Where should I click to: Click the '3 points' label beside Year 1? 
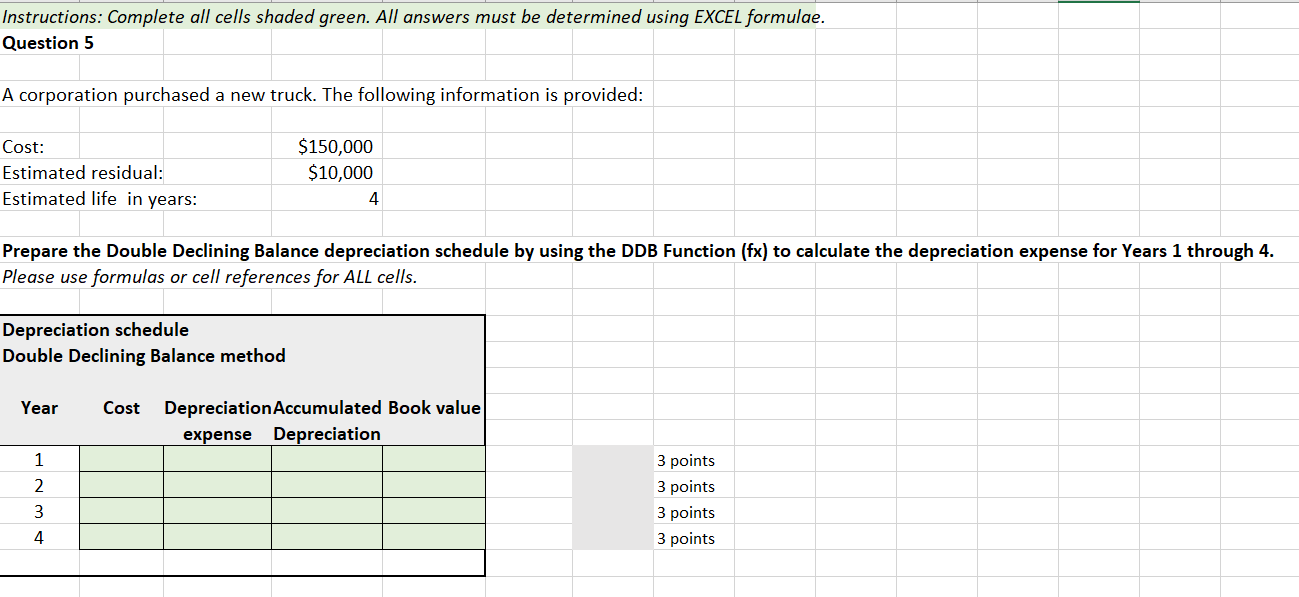coord(686,461)
